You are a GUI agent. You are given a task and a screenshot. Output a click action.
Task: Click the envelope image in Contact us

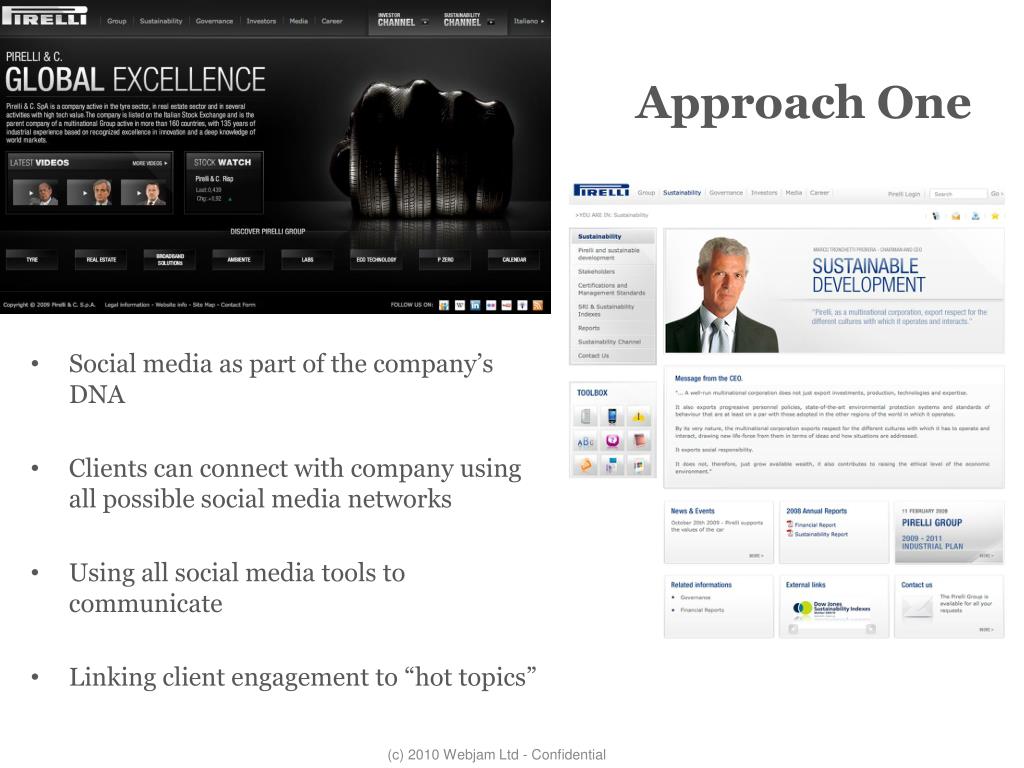(917, 607)
